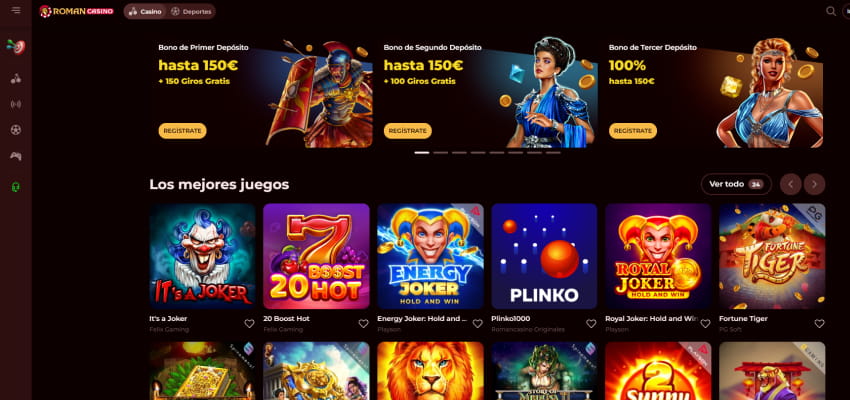This screenshot has width=850, height=400.
Task: Switch to the Deportes tab
Action: click(x=191, y=11)
